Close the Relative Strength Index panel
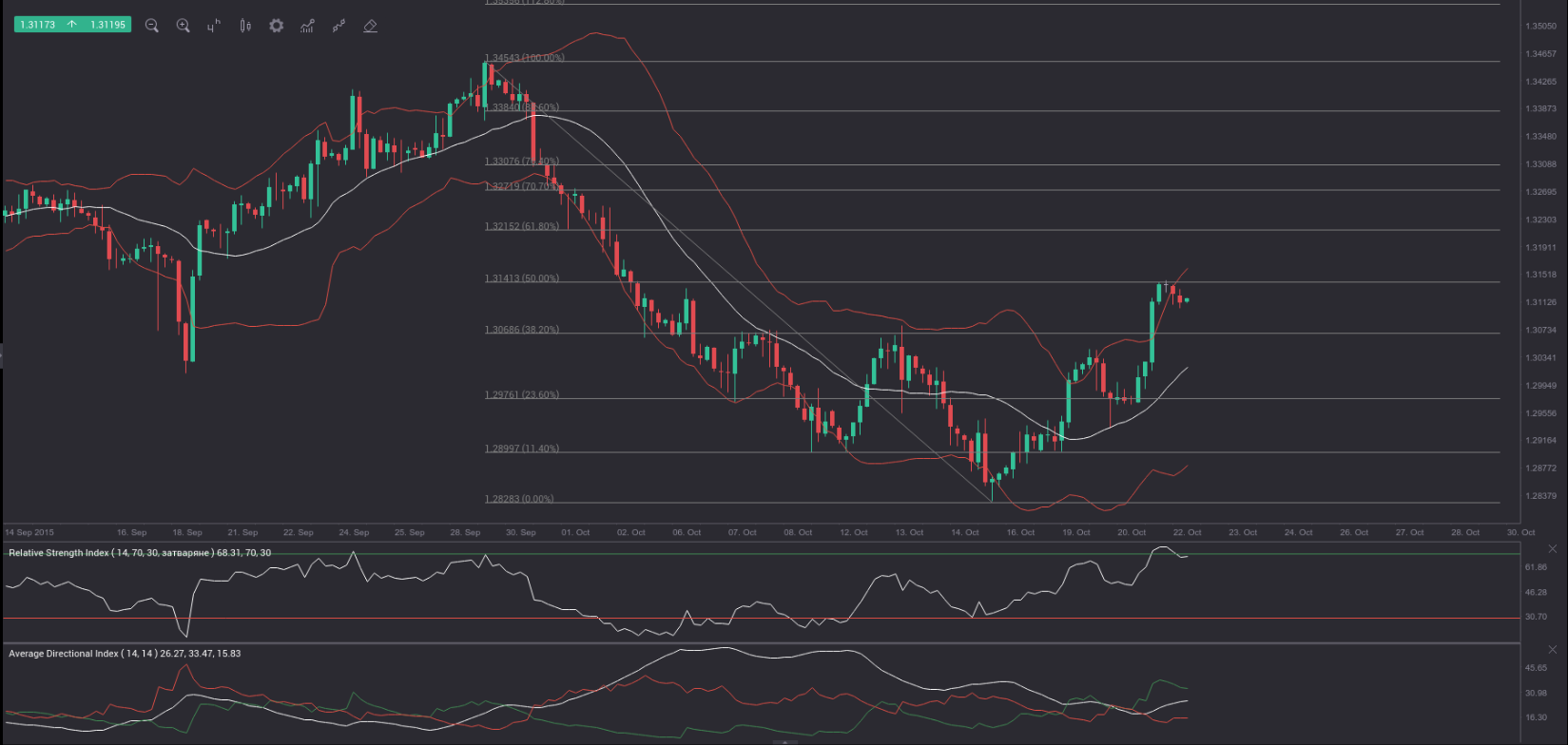This screenshot has width=1568, height=745. tap(1553, 549)
